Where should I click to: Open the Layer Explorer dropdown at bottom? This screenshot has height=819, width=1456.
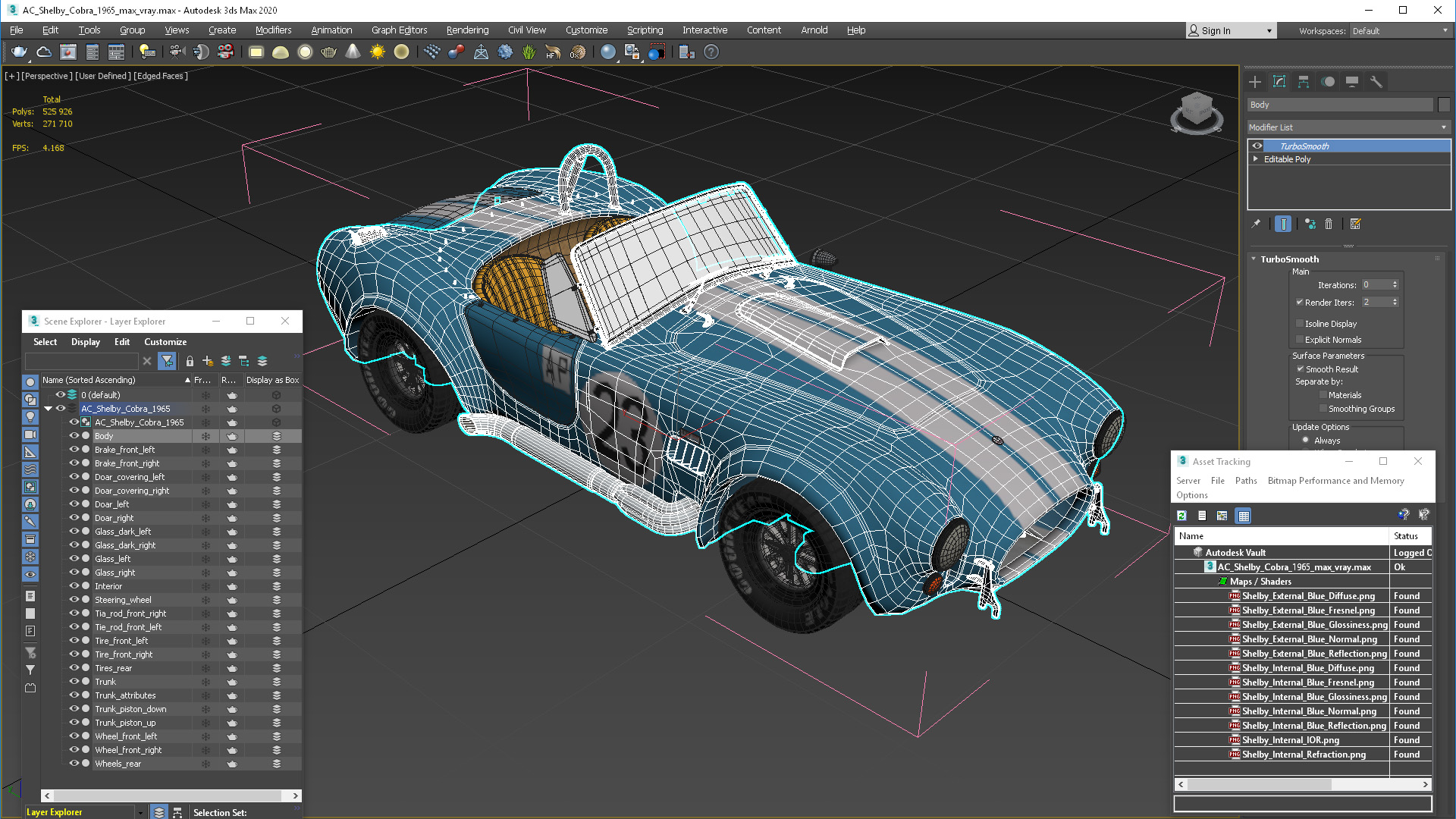141,812
